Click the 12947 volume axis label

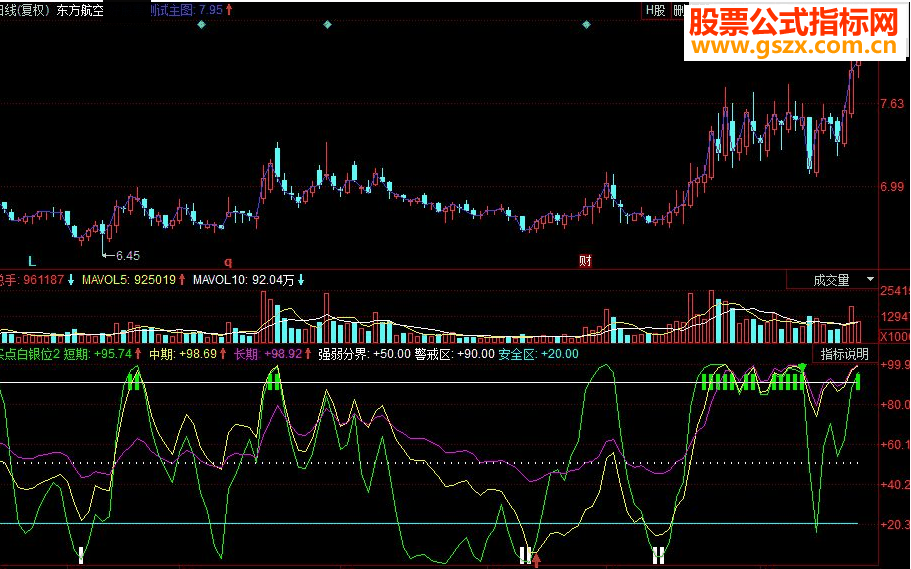coord(895,317)
